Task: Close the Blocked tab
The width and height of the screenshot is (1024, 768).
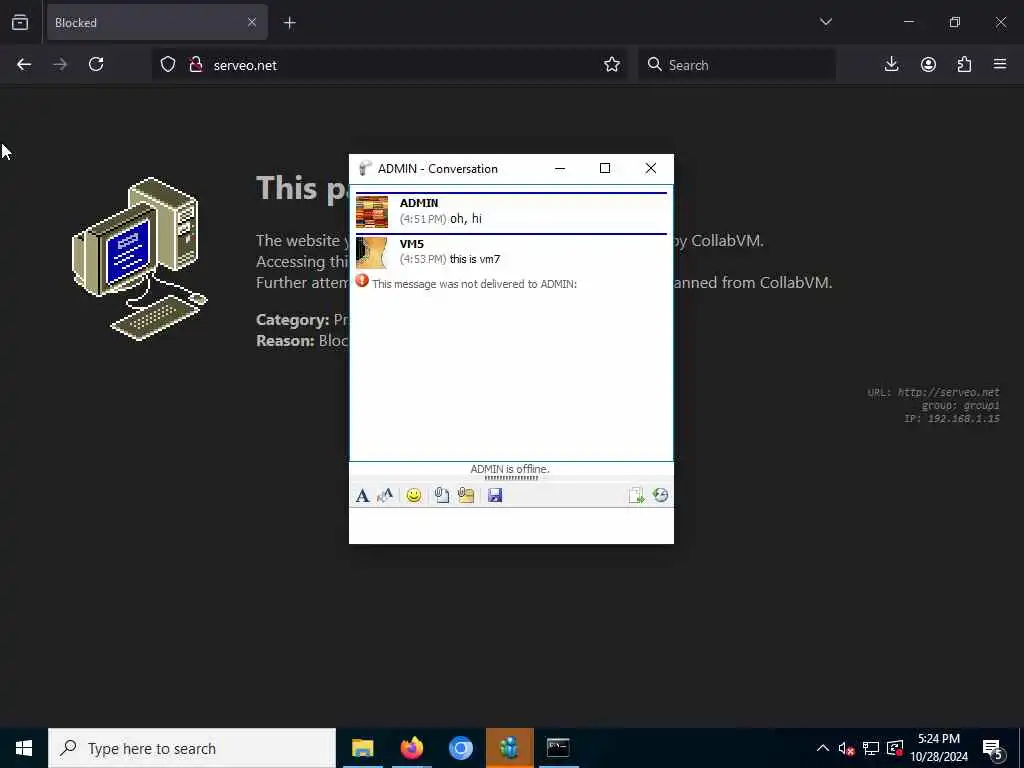Action: pyautogui.click(x=251, y=23)
